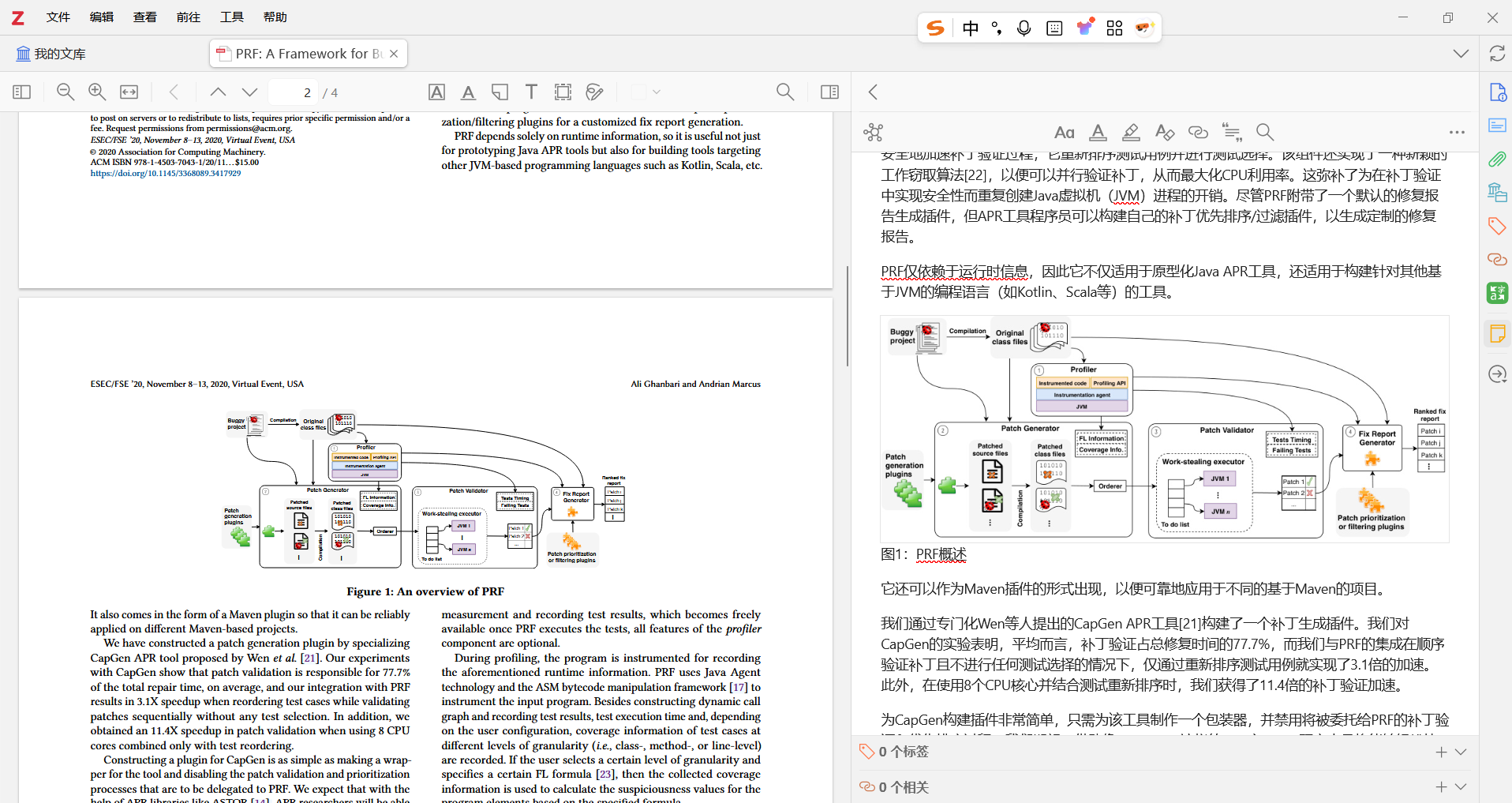
Task: Add a new tag
Action: [1441, 752]
